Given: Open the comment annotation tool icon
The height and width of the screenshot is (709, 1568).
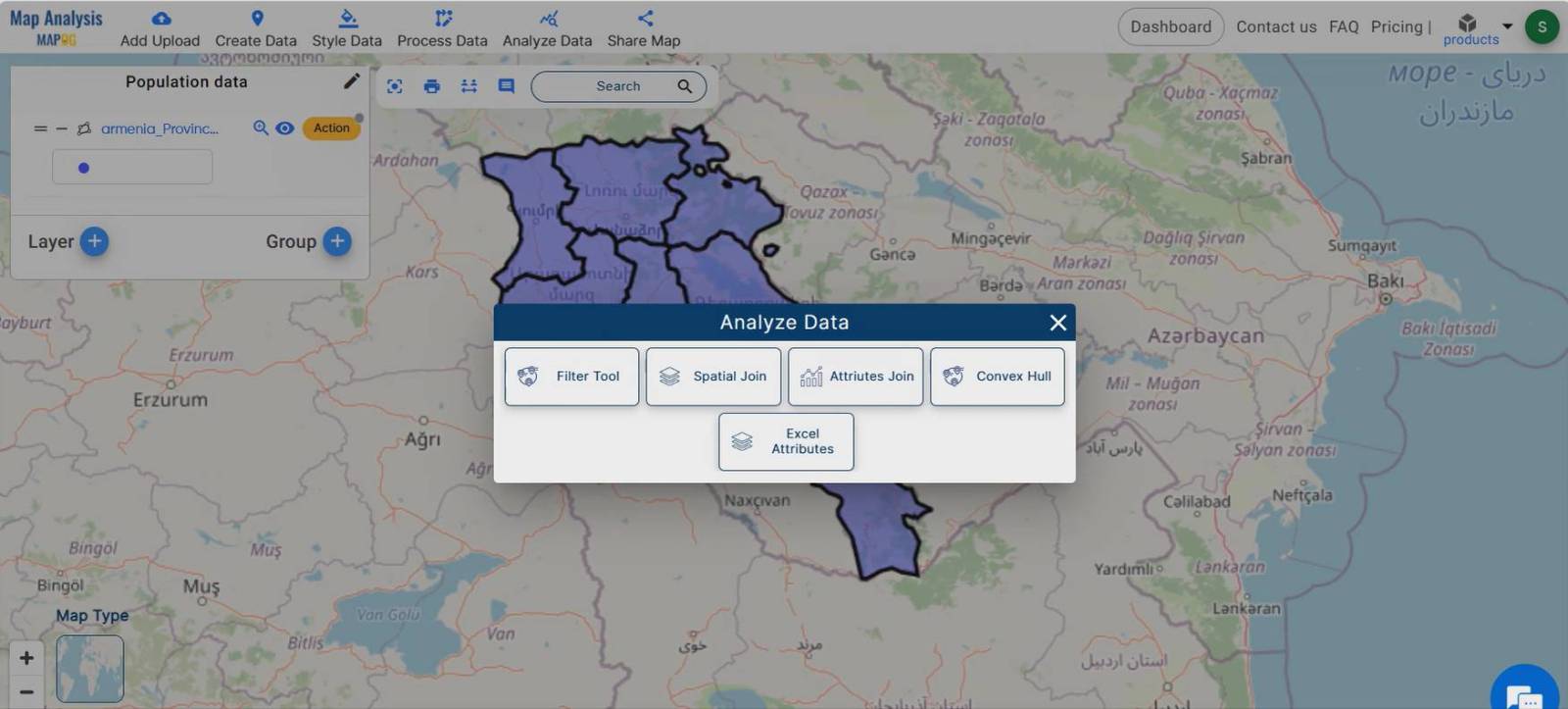Looking at the screenshot, I should tap(506, 86).
